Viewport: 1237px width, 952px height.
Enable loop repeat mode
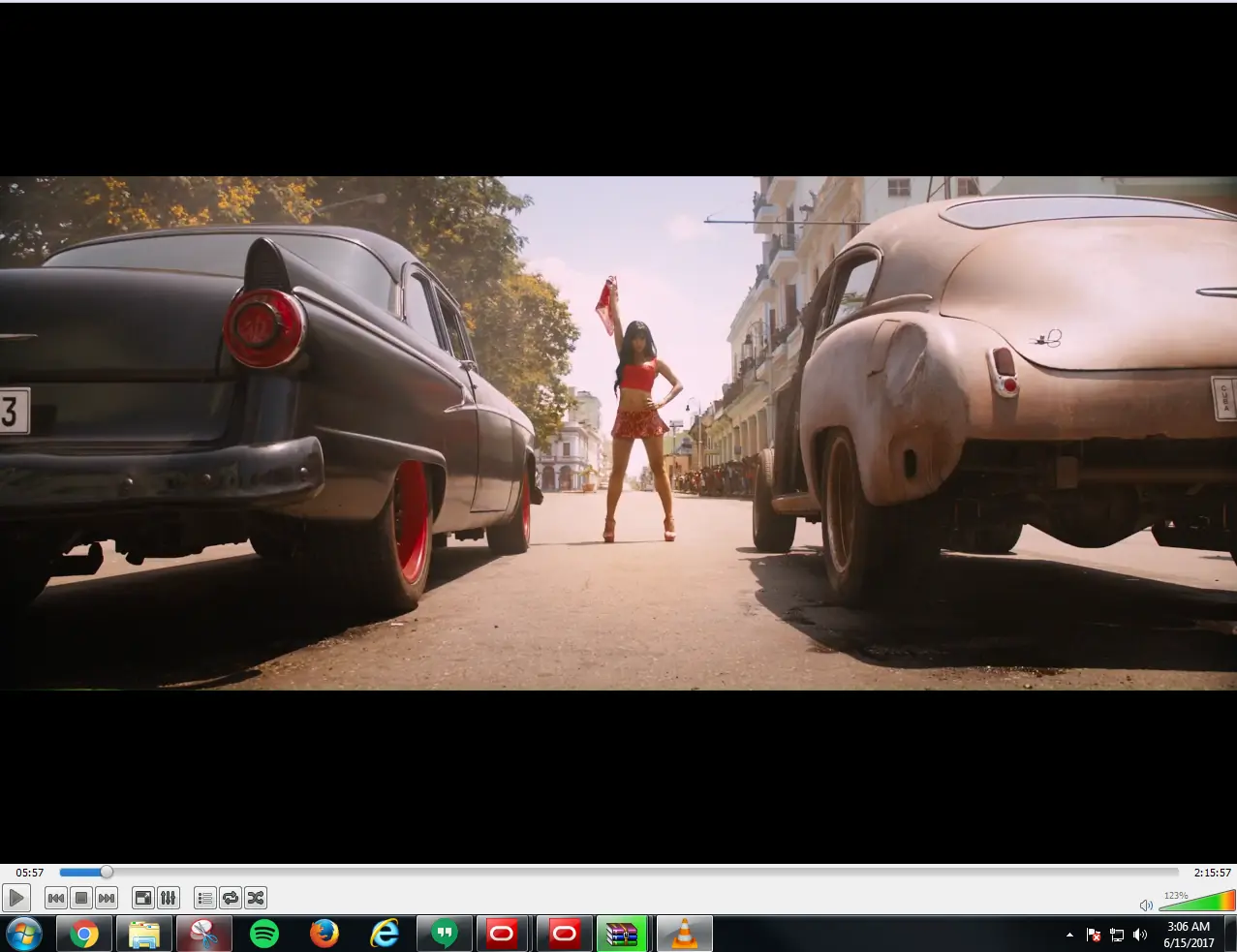pyautogui.click(x=230, y=898)
